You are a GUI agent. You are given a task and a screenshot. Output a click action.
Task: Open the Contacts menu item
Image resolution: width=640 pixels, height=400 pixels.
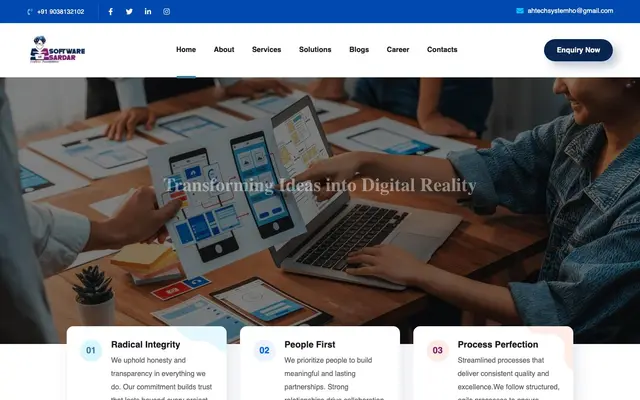[442, 49]
